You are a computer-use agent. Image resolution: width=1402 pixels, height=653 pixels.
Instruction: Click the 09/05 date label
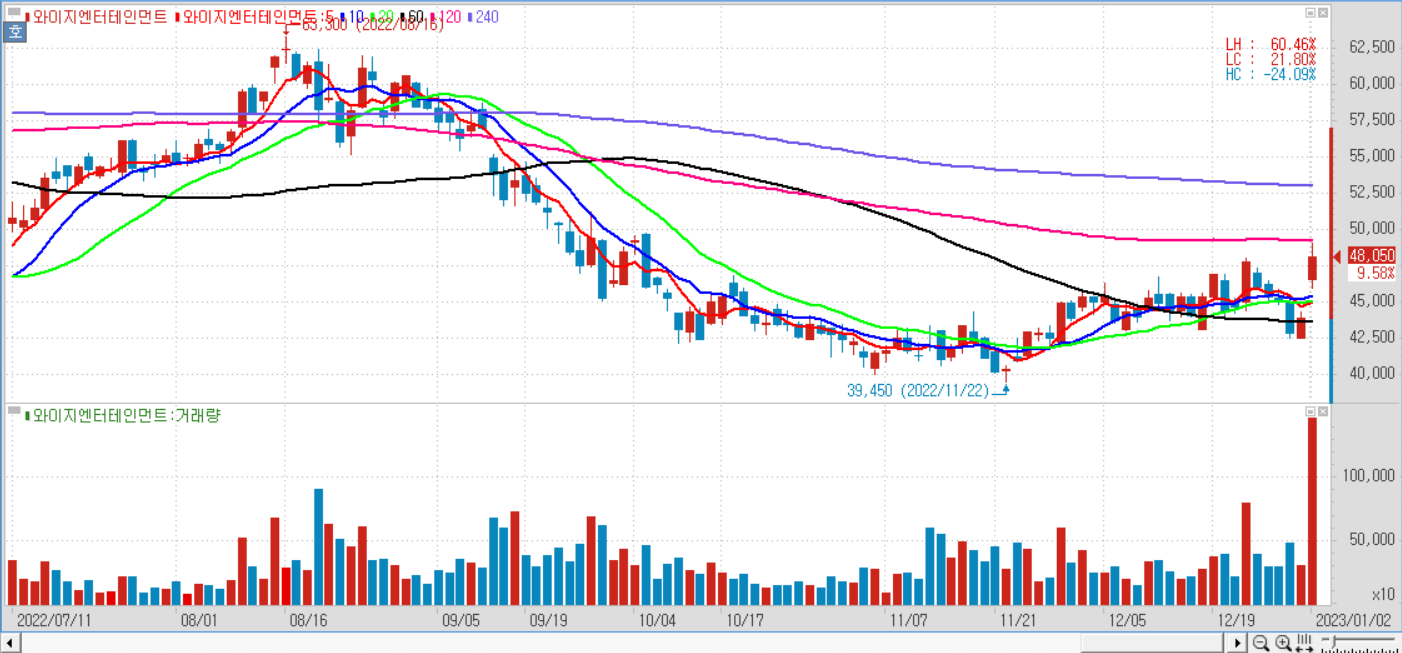click(x=460, y=620)
